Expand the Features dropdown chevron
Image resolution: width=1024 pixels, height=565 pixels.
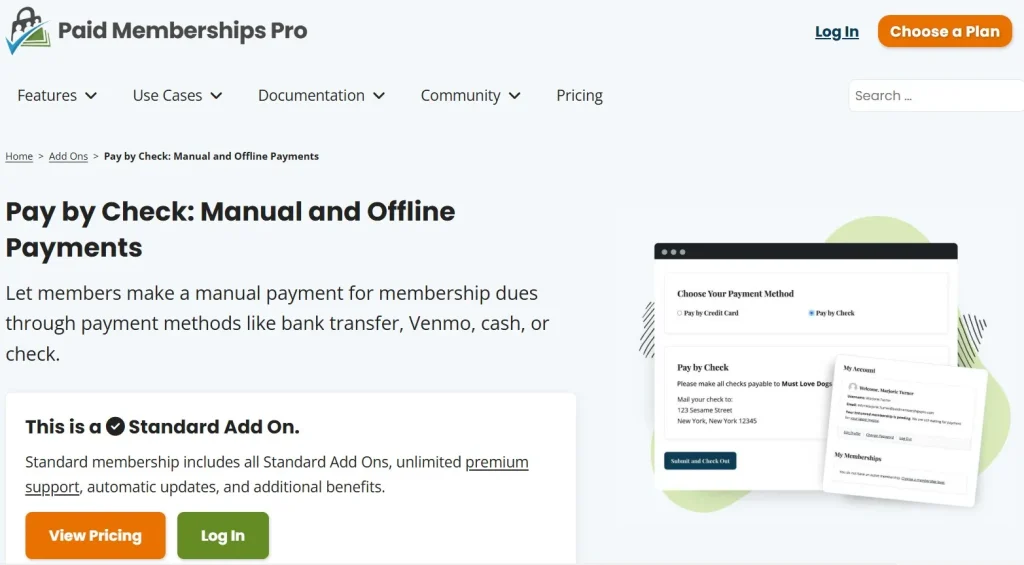(91, 96)
